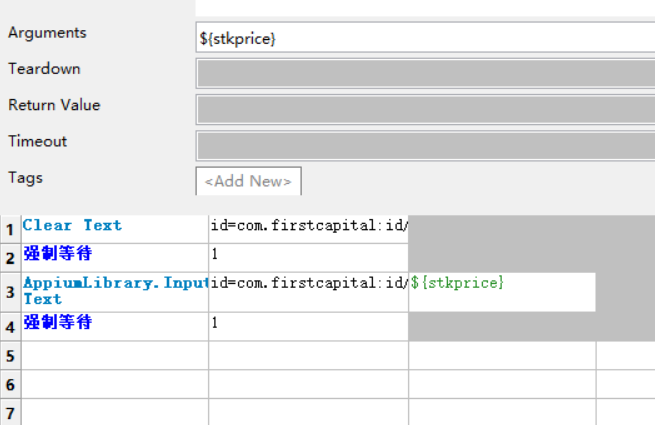The image size is (655, 425).
Task: Select the 强制等待 keyword in row 4
Action: pos(115,326)
